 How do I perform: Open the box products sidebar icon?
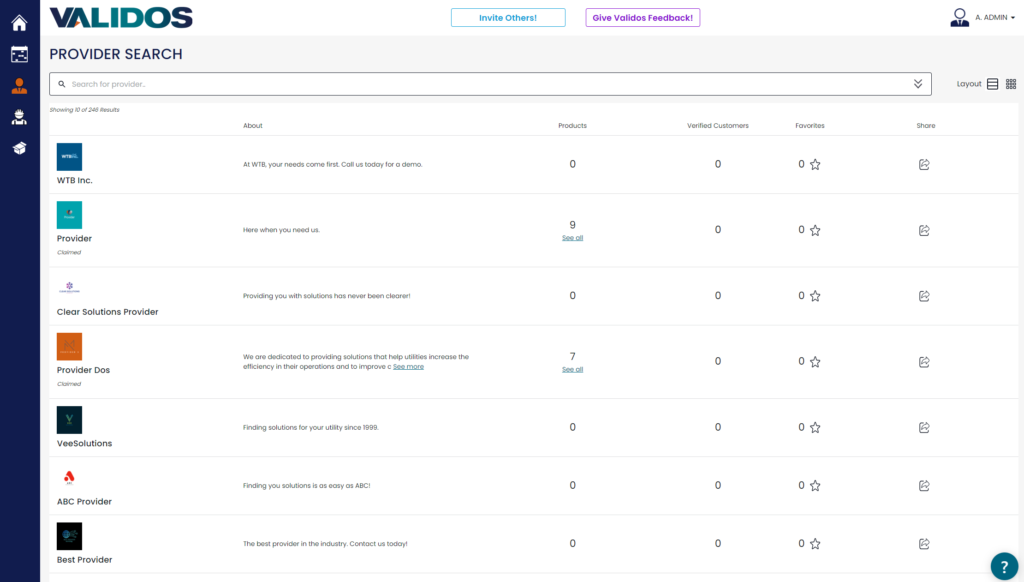(x=20, y=148)
